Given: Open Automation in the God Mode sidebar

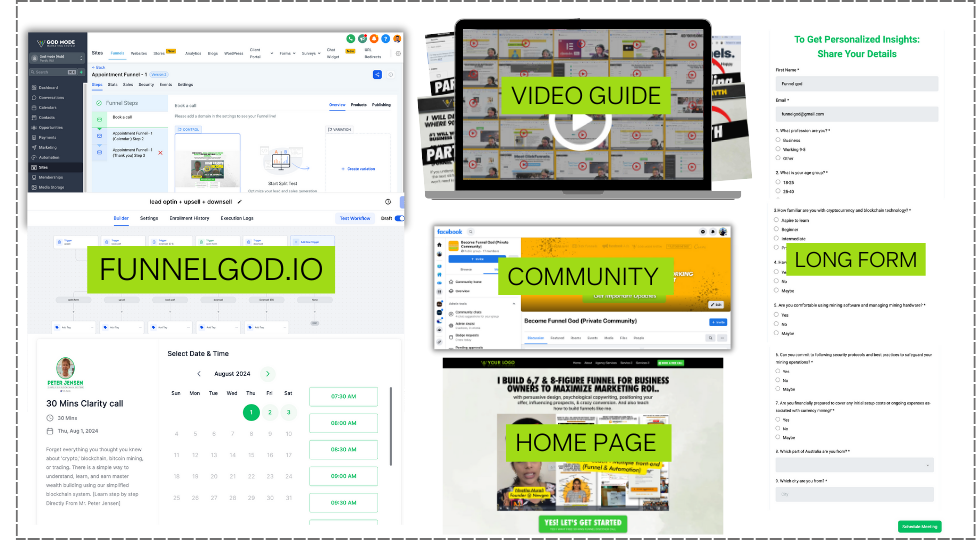Looking at the screenshot, I should tap(49, 157).
